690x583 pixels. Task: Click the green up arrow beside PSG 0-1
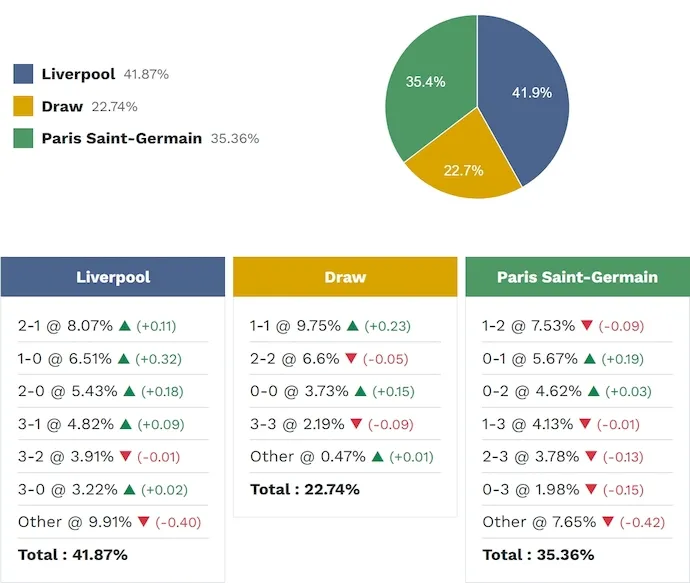[590, 359]
